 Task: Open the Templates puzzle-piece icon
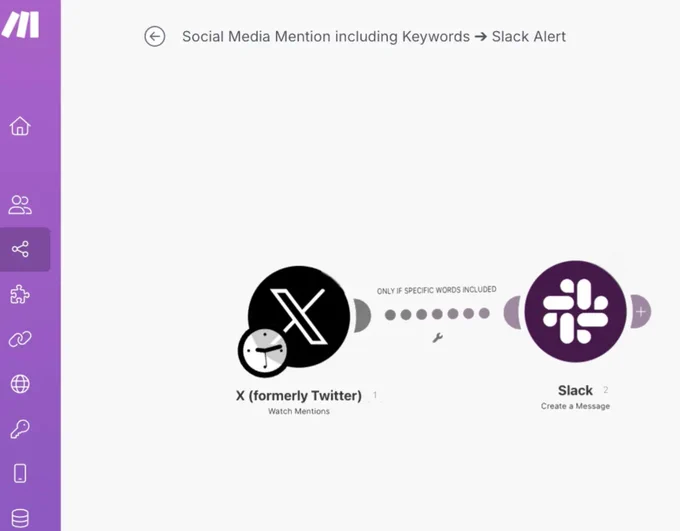(x=20, y=295)
